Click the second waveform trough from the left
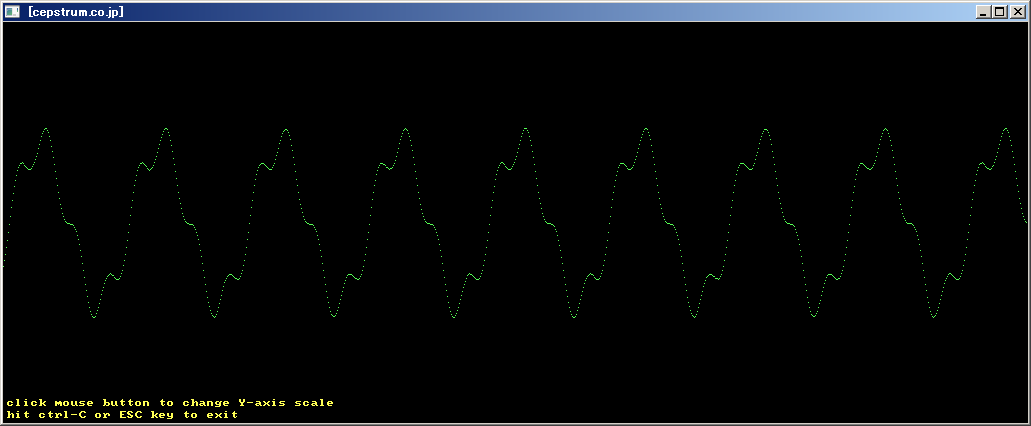 point(214,318)
